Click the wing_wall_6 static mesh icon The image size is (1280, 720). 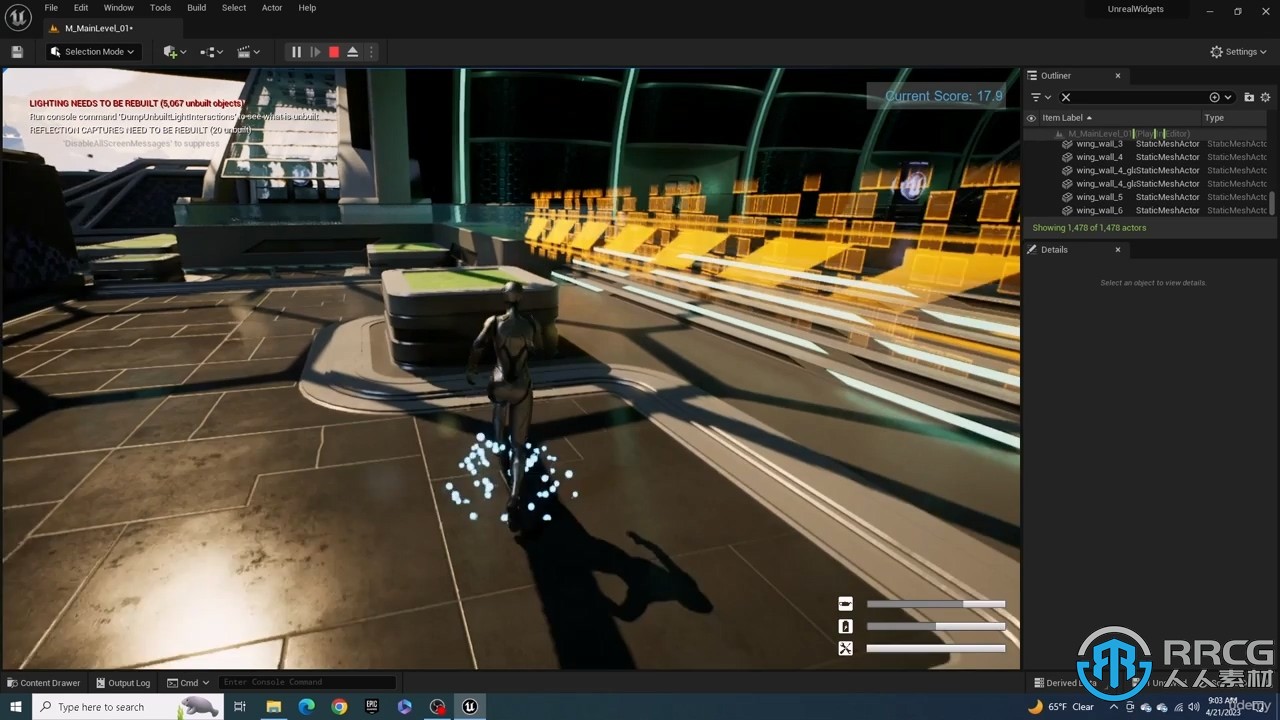pos(1067,210)
